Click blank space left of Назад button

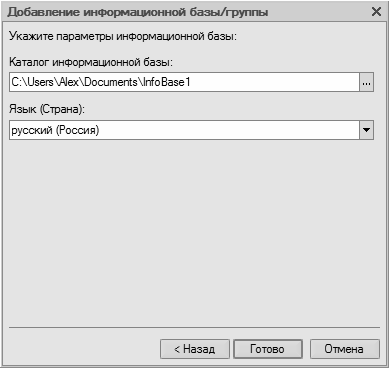(x=83, y=349)
